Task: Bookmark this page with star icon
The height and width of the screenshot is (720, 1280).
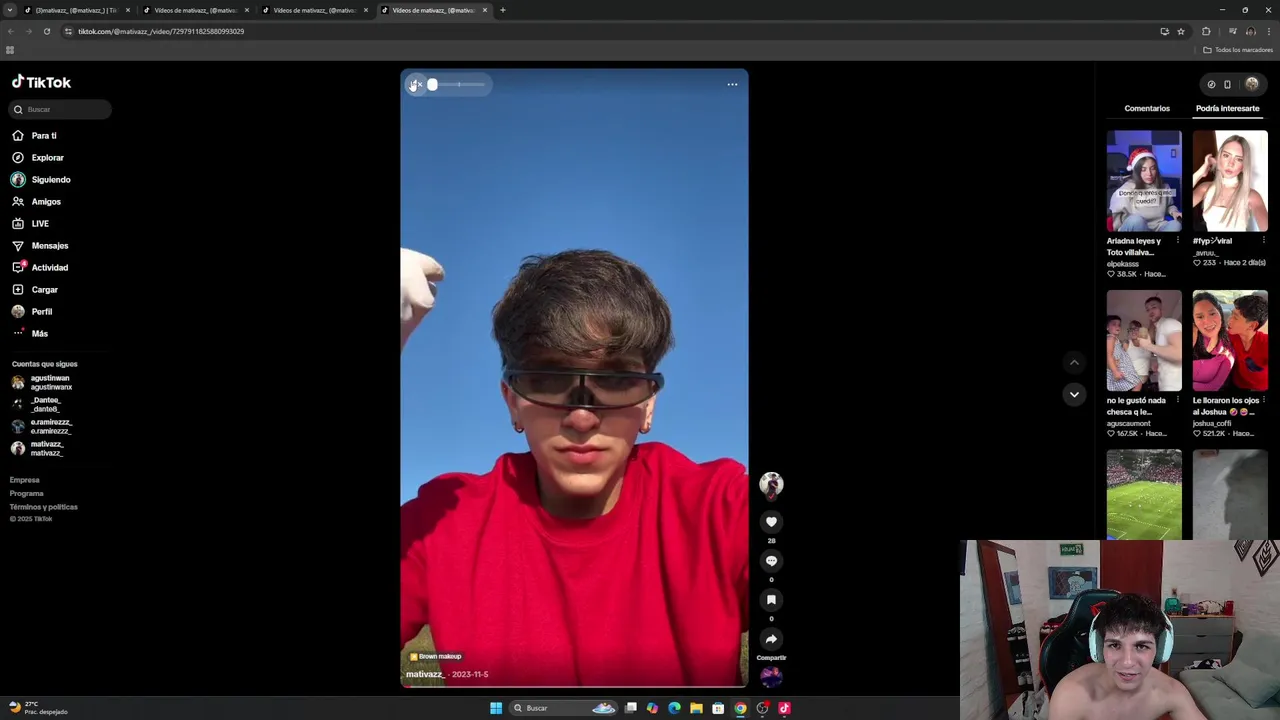Action: pos(1181,31)
